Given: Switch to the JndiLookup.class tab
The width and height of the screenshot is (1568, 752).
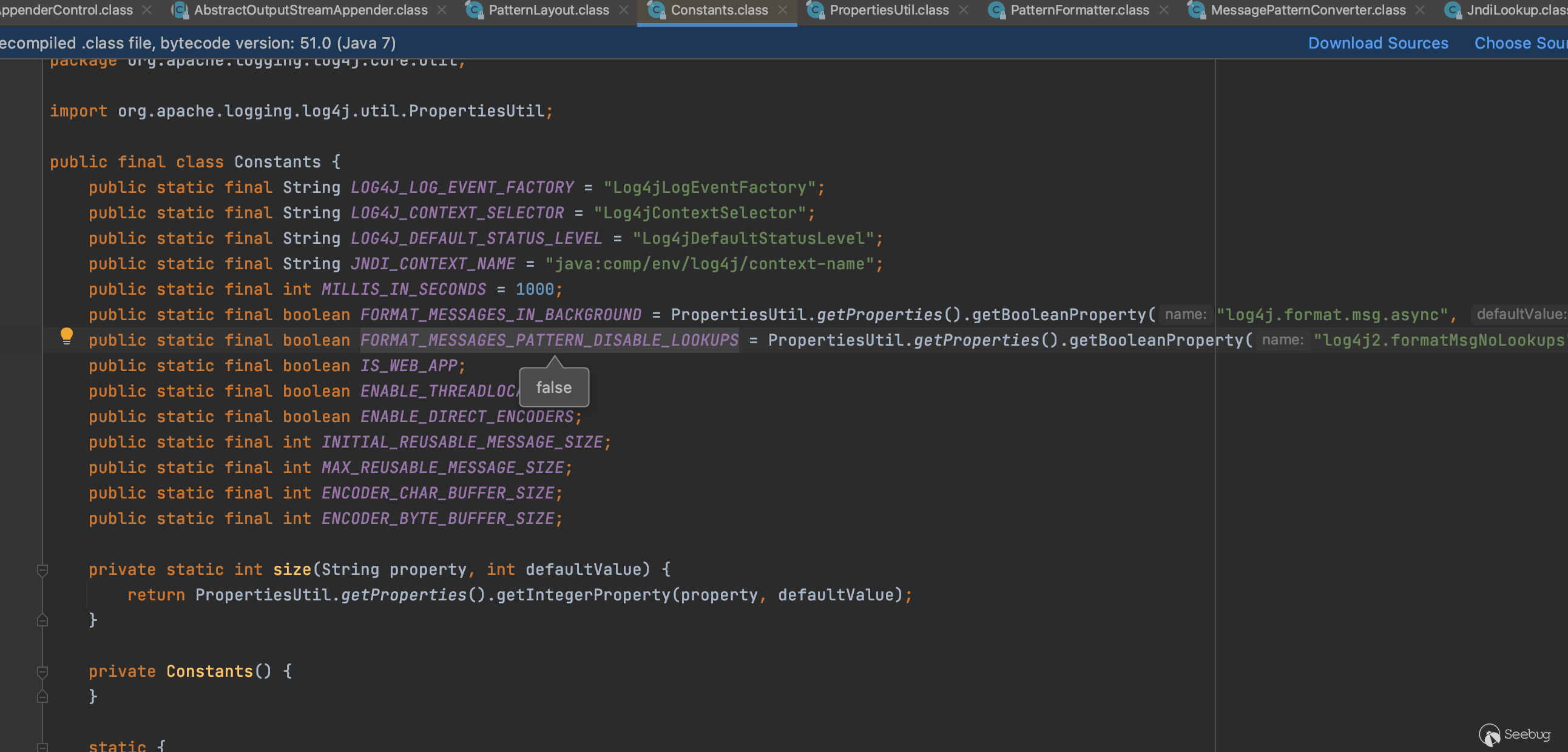Looking at the screenshot, I should 1516,10.
